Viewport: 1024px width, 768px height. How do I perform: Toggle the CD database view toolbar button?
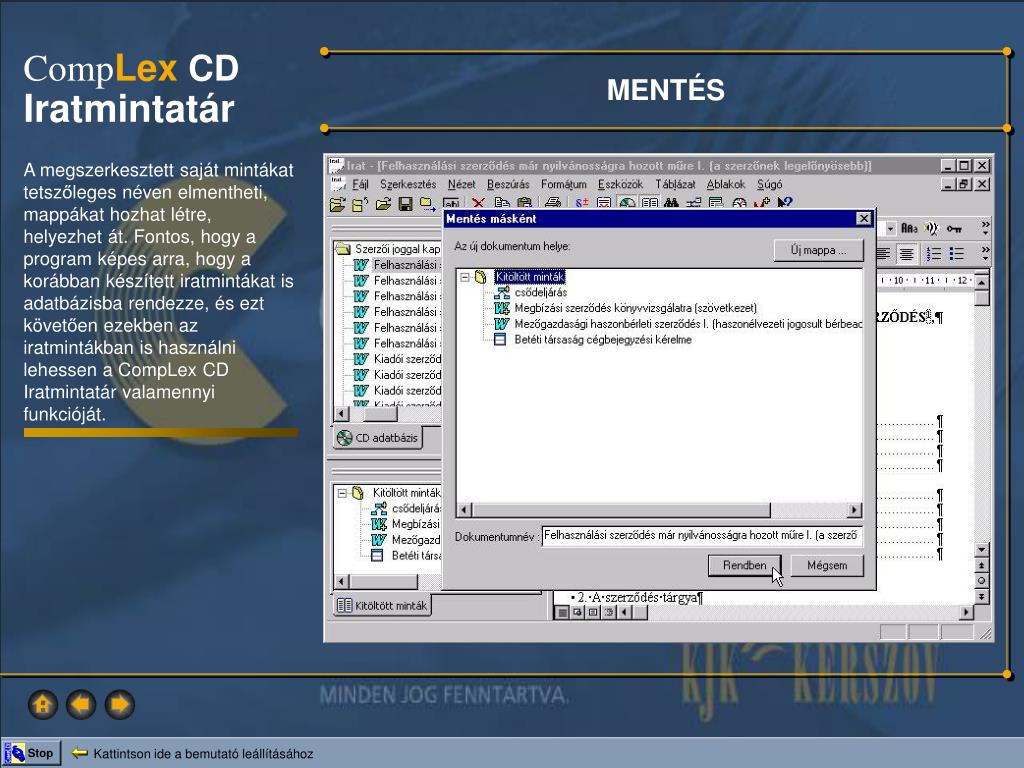click(627, 204)
